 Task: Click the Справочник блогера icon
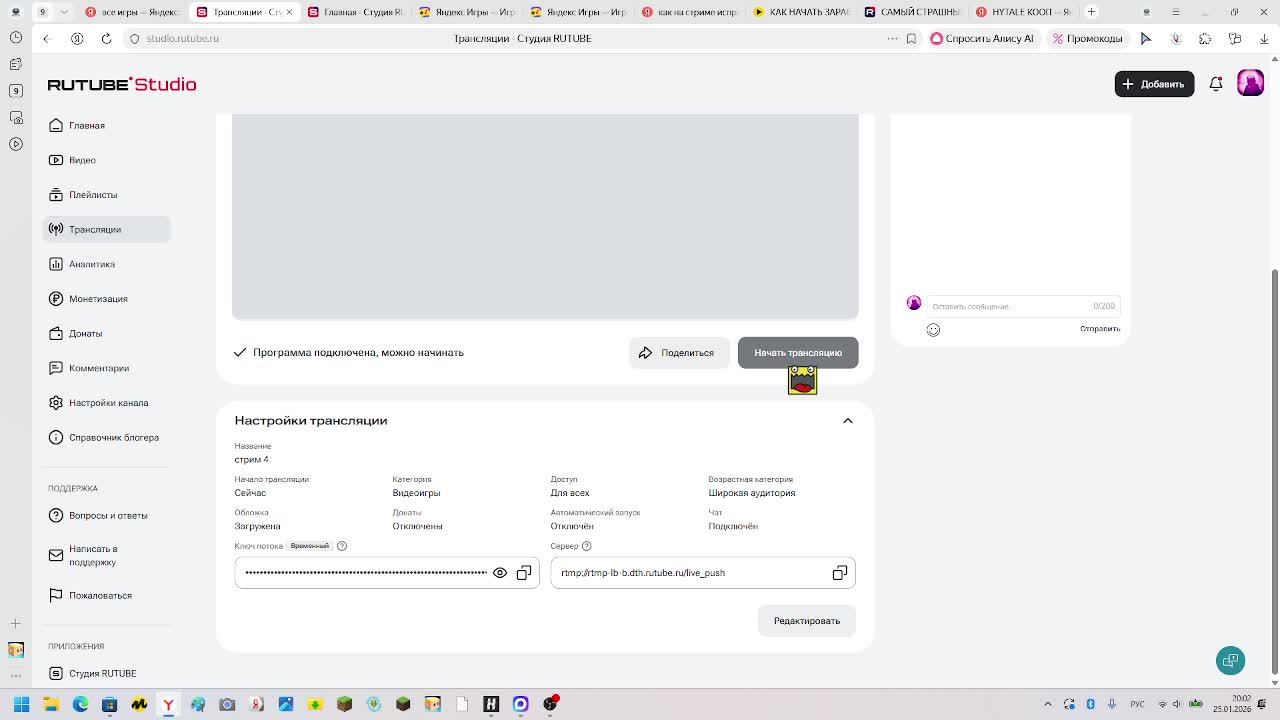[x=56, y=437]
